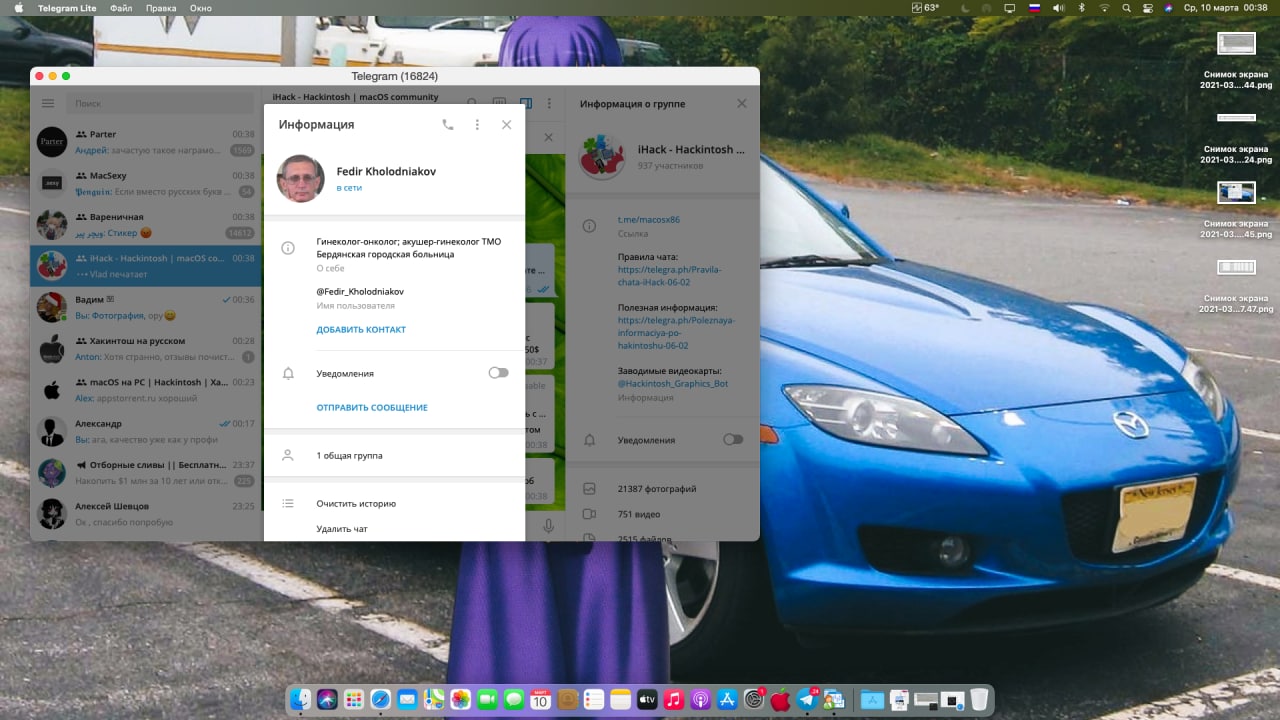Toggle Уведомления switch in profile dialog
This screenshot has width=1280, height=720.
tap(498, 373)
